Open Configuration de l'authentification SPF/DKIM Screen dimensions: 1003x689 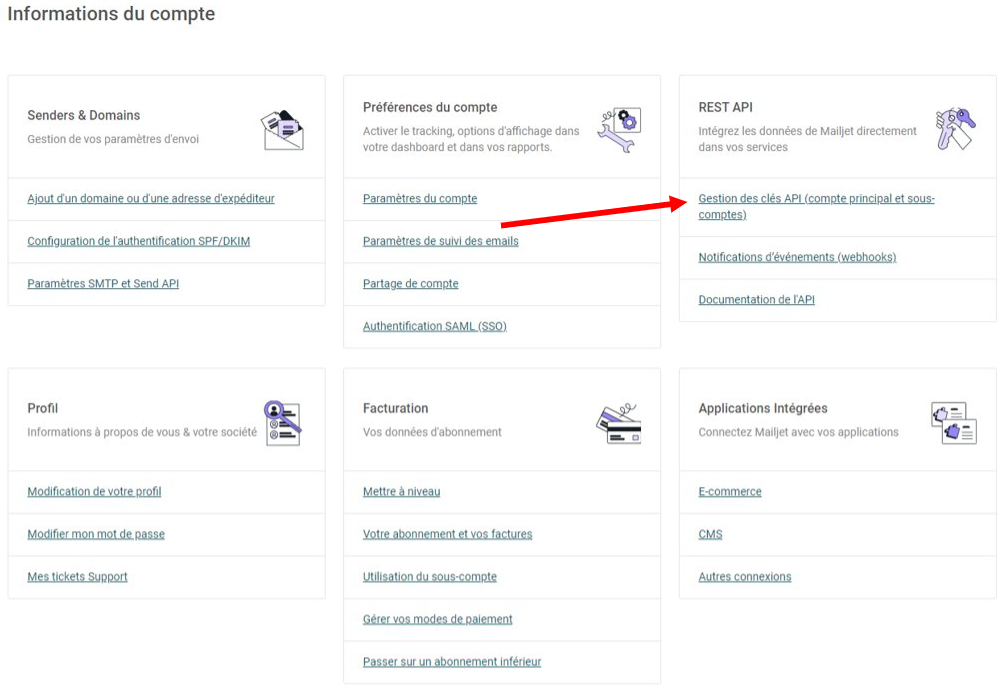click(139, 241)
